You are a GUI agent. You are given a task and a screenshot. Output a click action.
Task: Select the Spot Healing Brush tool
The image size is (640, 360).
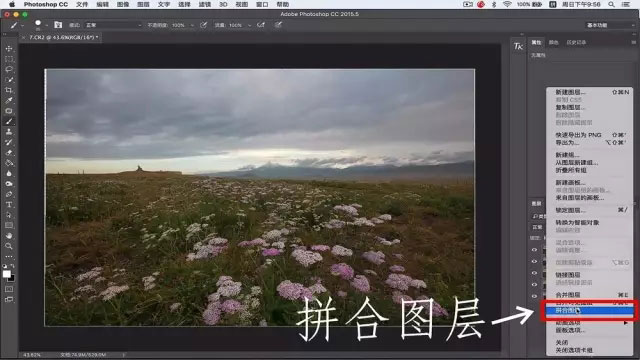9,111
